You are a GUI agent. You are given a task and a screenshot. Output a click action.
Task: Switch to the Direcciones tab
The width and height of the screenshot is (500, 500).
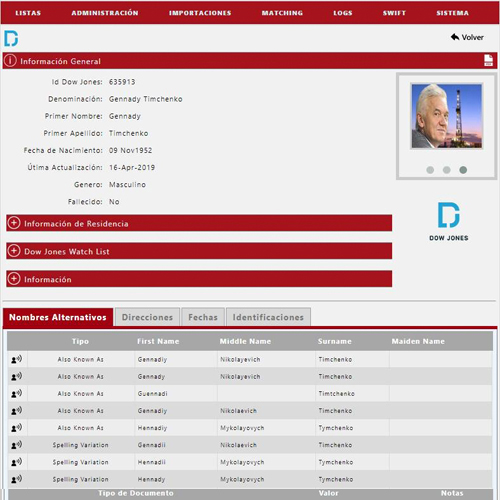coord(147,317)
